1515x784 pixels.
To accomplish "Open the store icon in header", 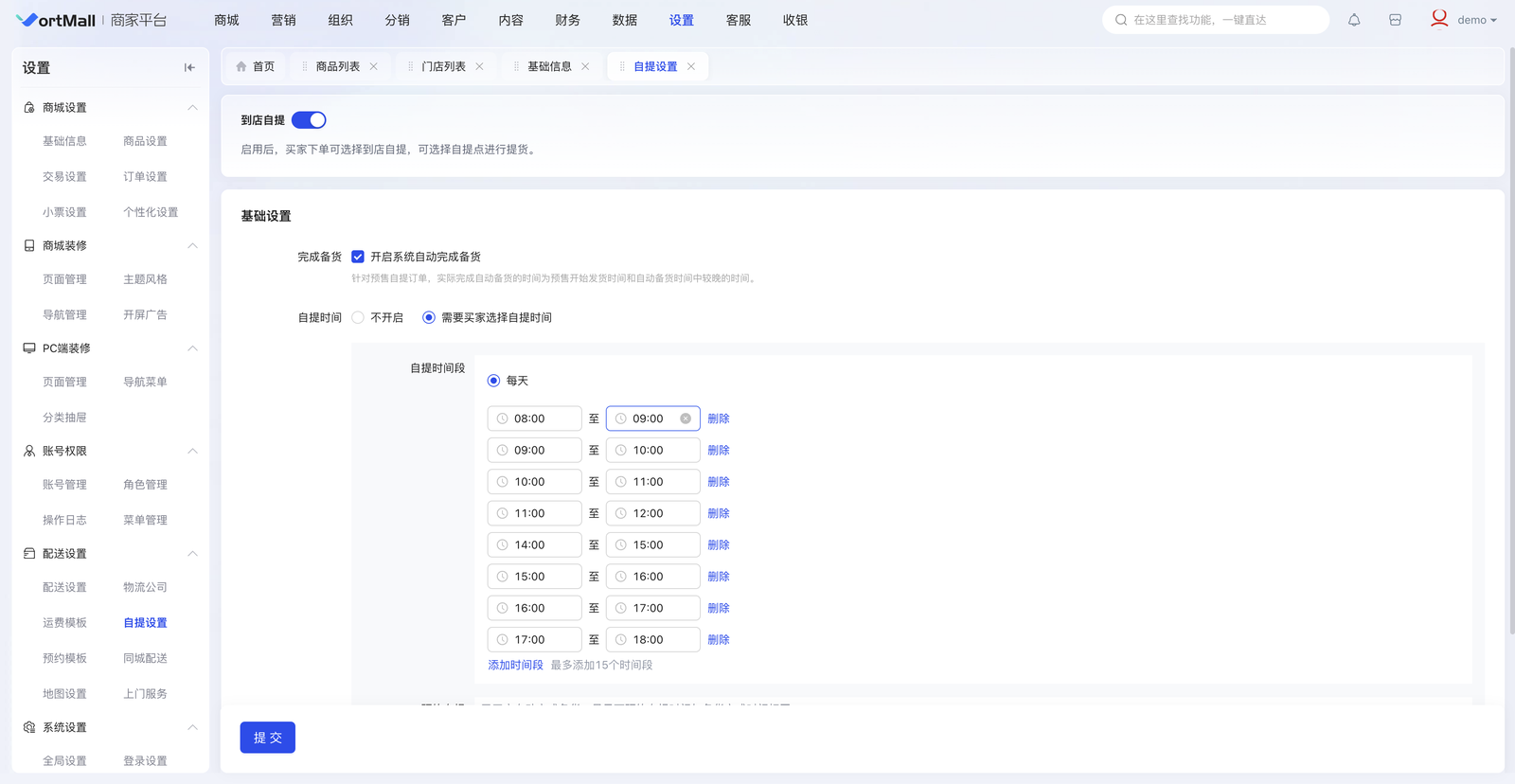I will 1395,20.
